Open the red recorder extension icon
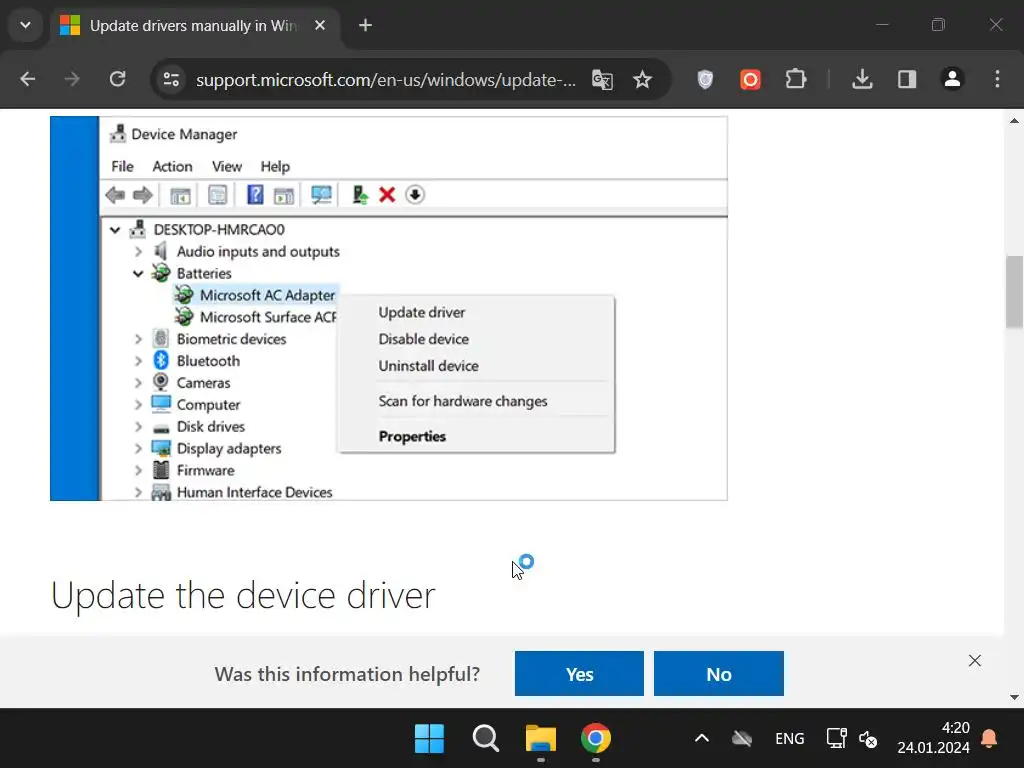The image size is (1024, 768). click(x=750, y=80)
